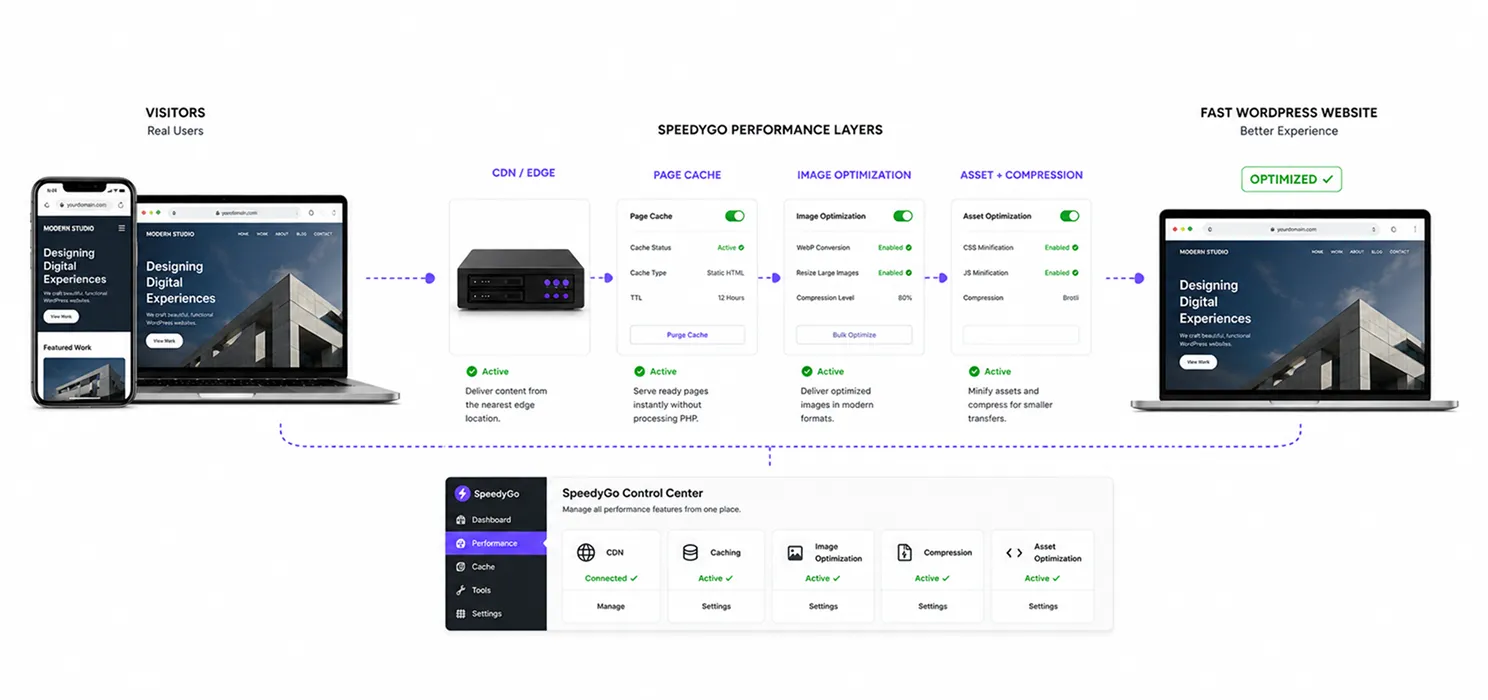Click the 'Brotli' compression value
1488x700 pixels.
1071,298
